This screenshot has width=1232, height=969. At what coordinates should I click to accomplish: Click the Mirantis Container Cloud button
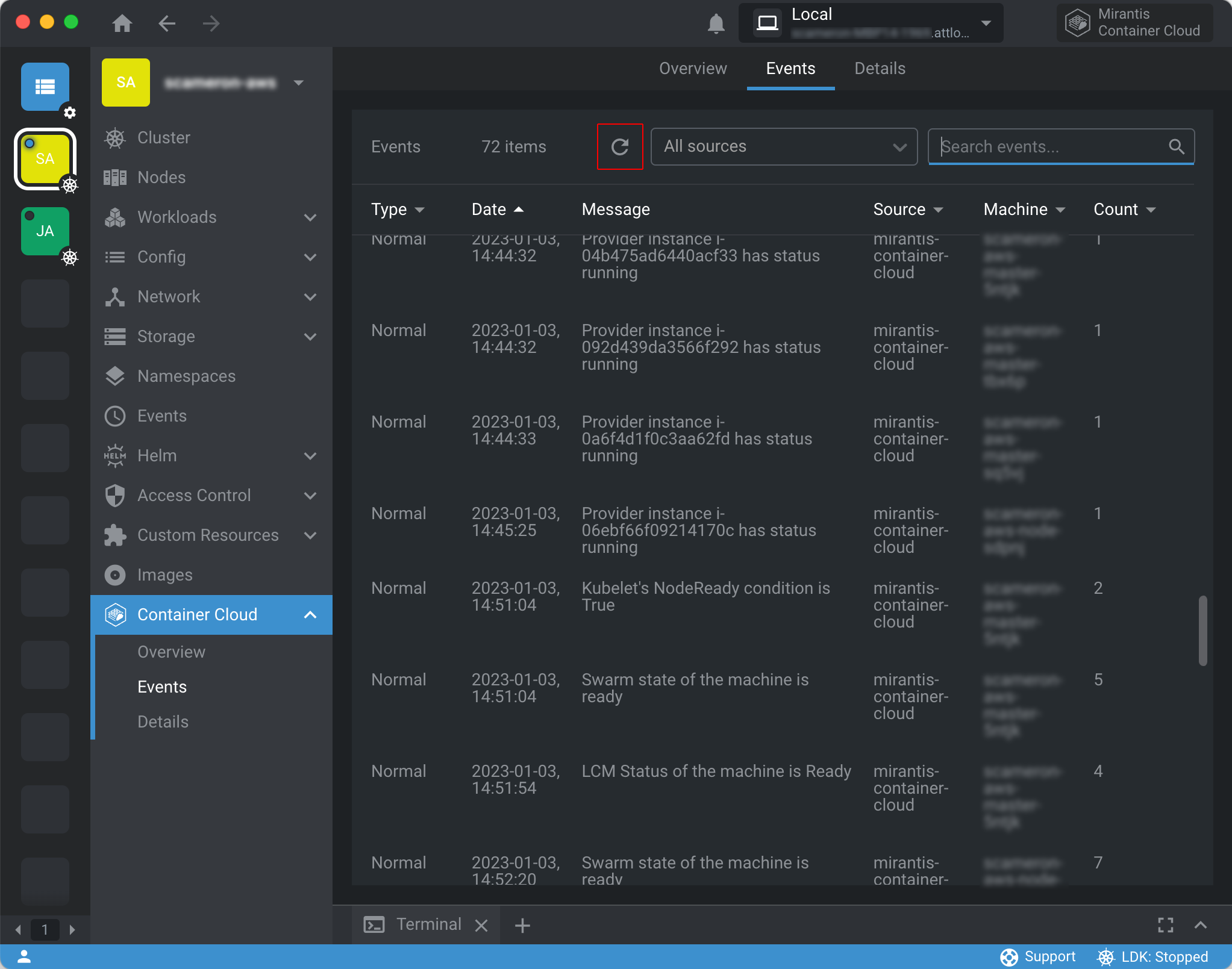[x=1135, y=23]
